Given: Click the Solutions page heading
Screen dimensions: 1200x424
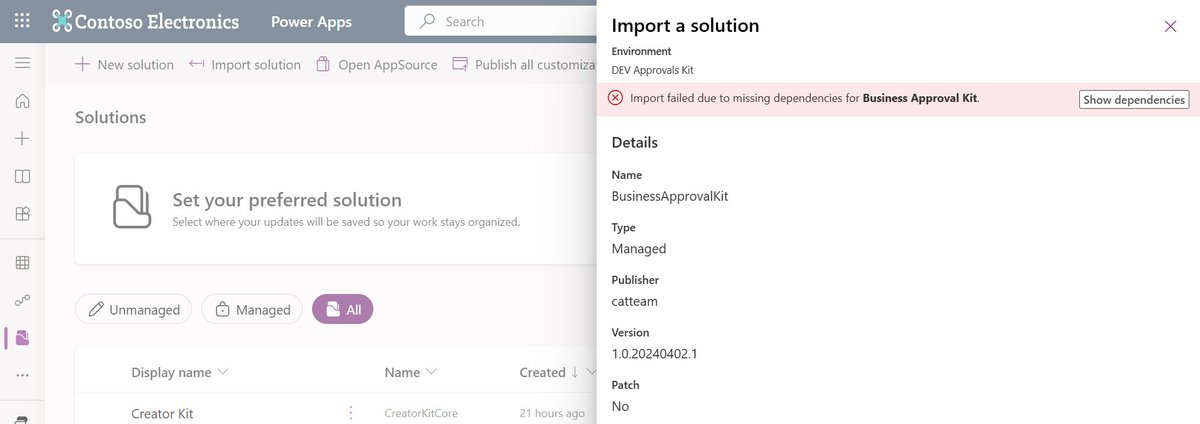Looking at the screenshot, I should (110, 117).
